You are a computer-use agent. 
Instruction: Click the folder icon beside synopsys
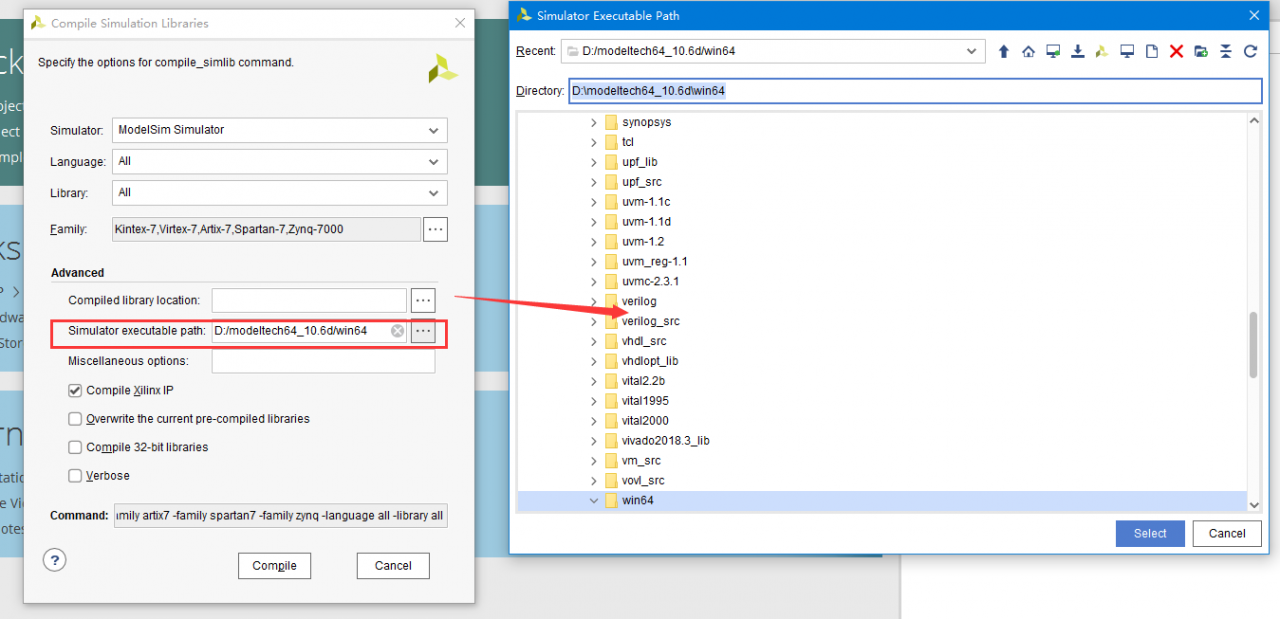(610, 122)
